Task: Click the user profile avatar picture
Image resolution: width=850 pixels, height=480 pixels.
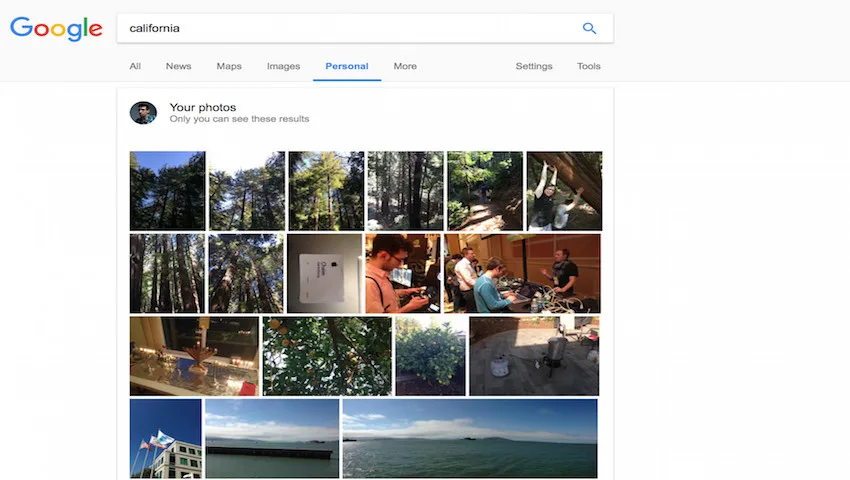Action: [x=143, y=113]
